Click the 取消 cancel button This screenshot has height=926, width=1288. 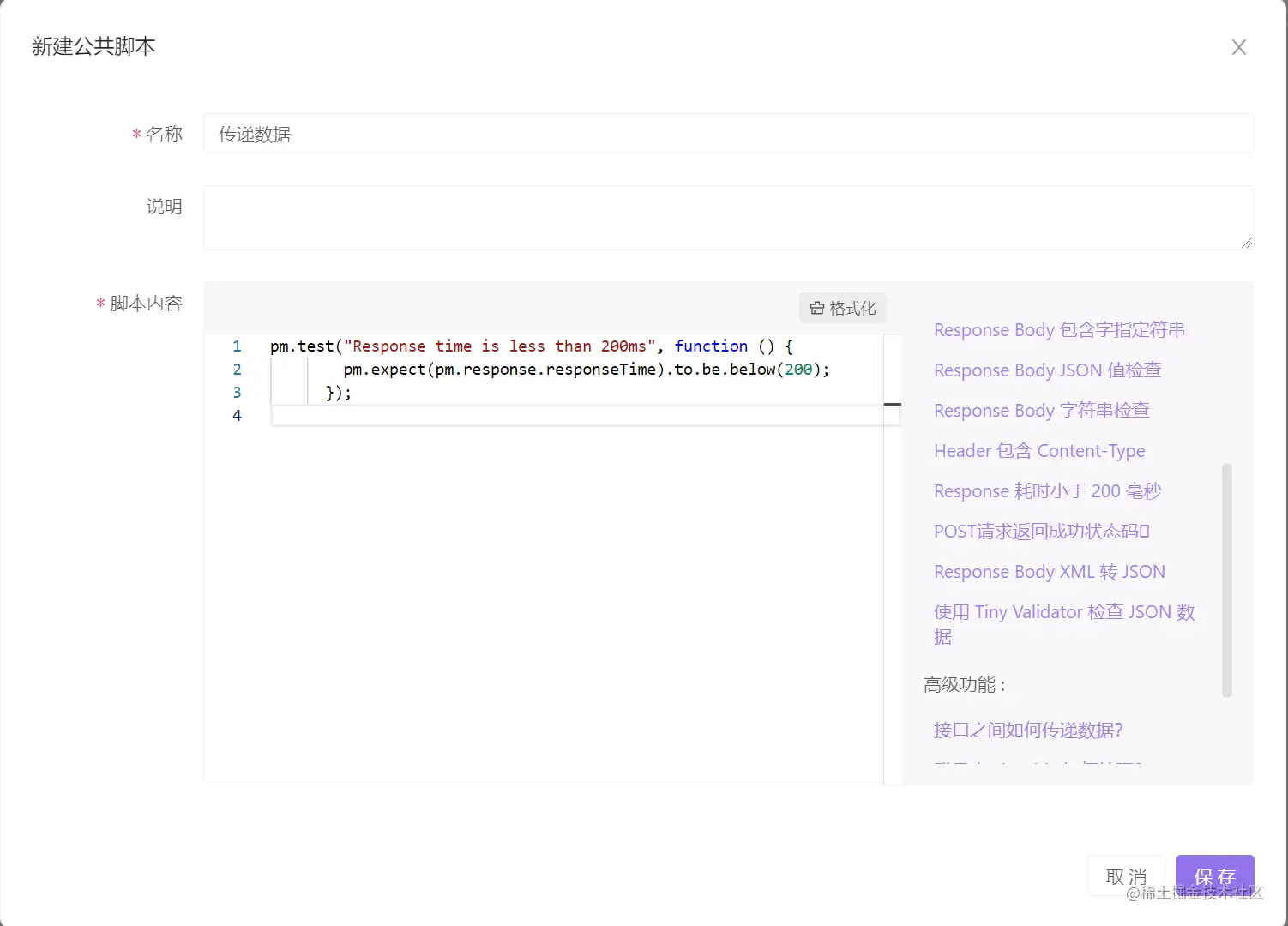tap(1126, 875)
